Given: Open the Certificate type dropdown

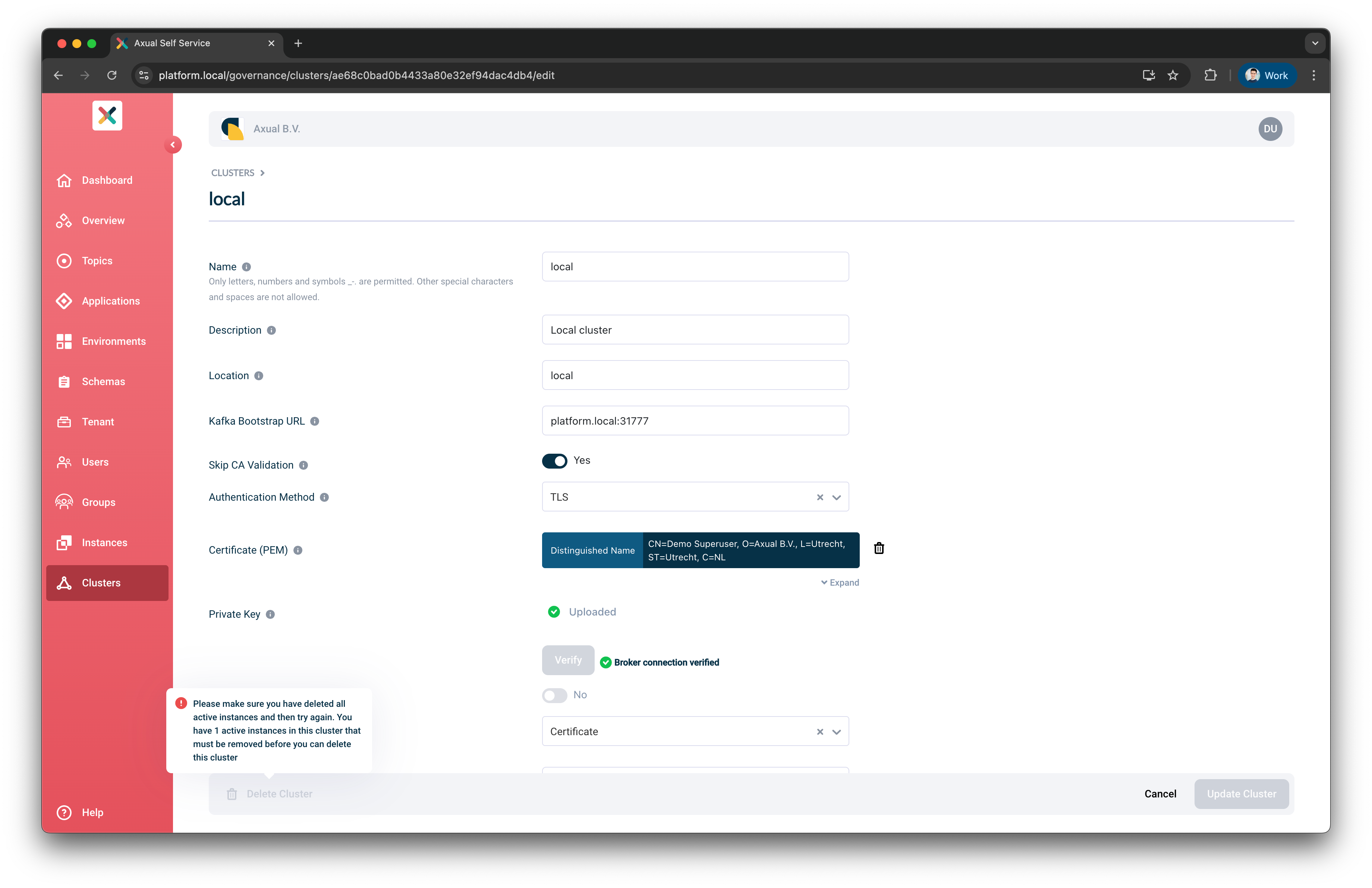Looking at the screenshot, I should tap(836, 731).
